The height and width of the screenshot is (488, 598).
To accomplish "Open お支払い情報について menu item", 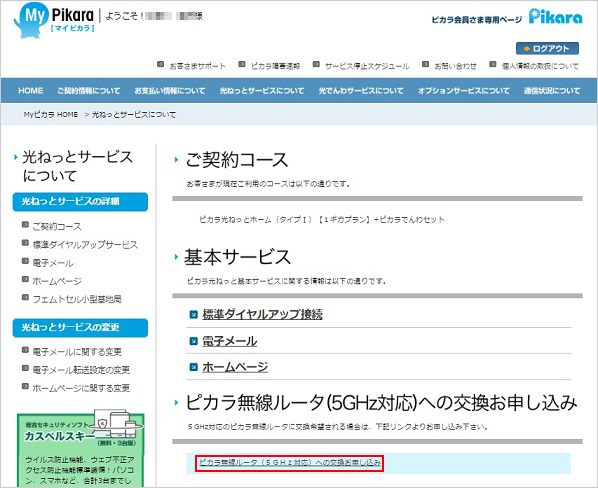I will (170, 91).
